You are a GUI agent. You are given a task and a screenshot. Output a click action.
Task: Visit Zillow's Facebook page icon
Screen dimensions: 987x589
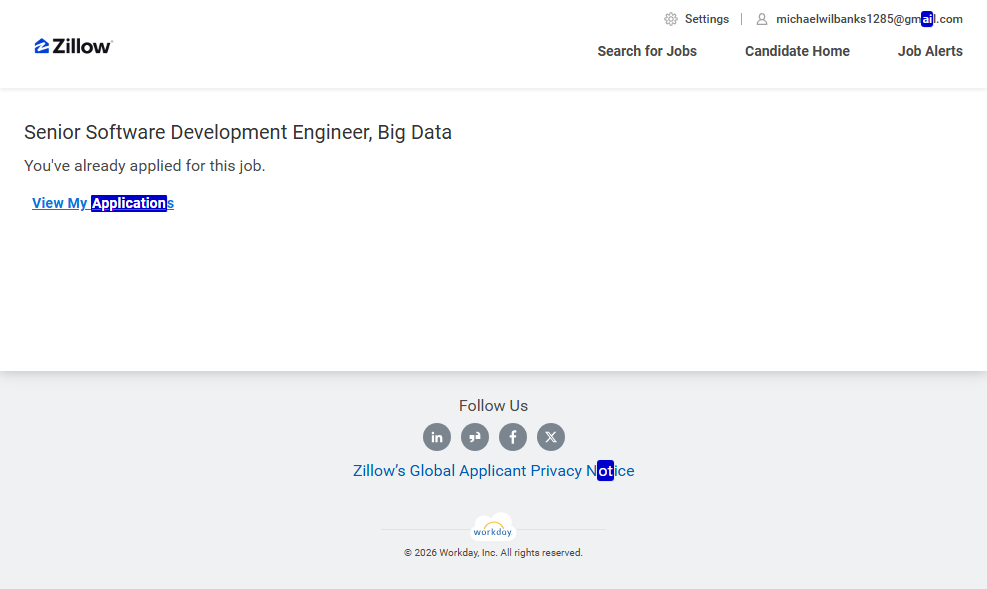(513, 437)
